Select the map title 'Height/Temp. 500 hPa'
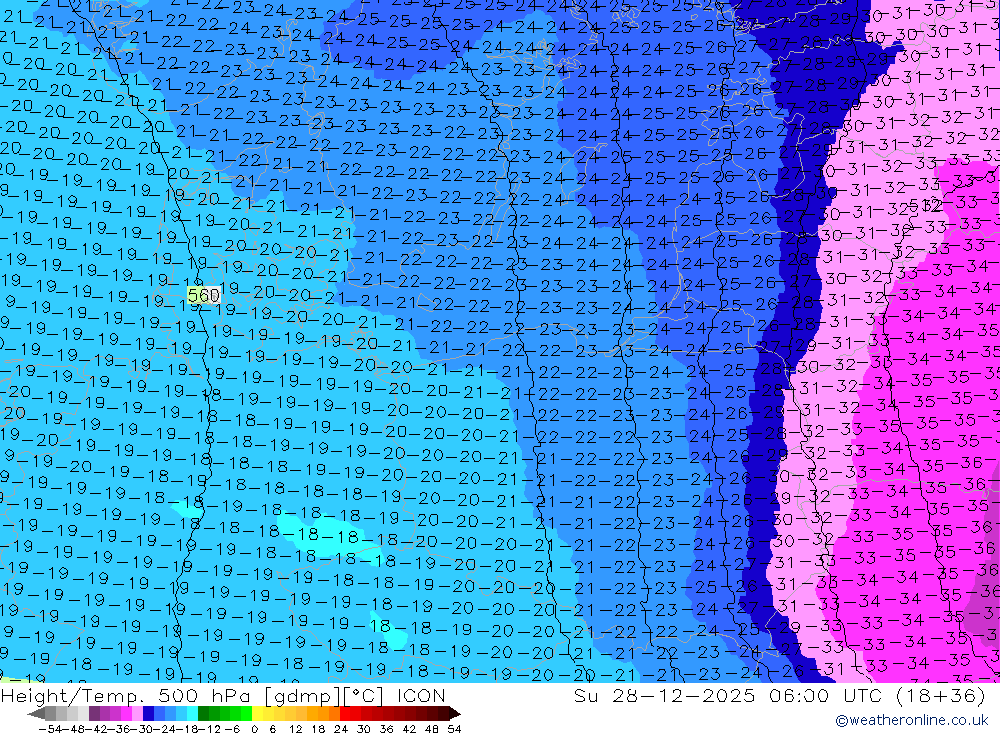This screenshot has height=733, width=1000. 127,695
